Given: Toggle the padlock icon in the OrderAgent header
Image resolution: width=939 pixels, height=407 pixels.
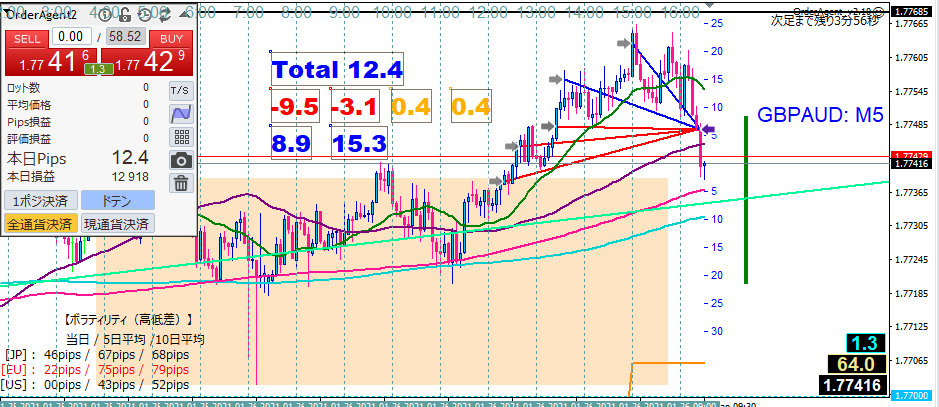Looking at the screenshot, I should click(123, 14).
